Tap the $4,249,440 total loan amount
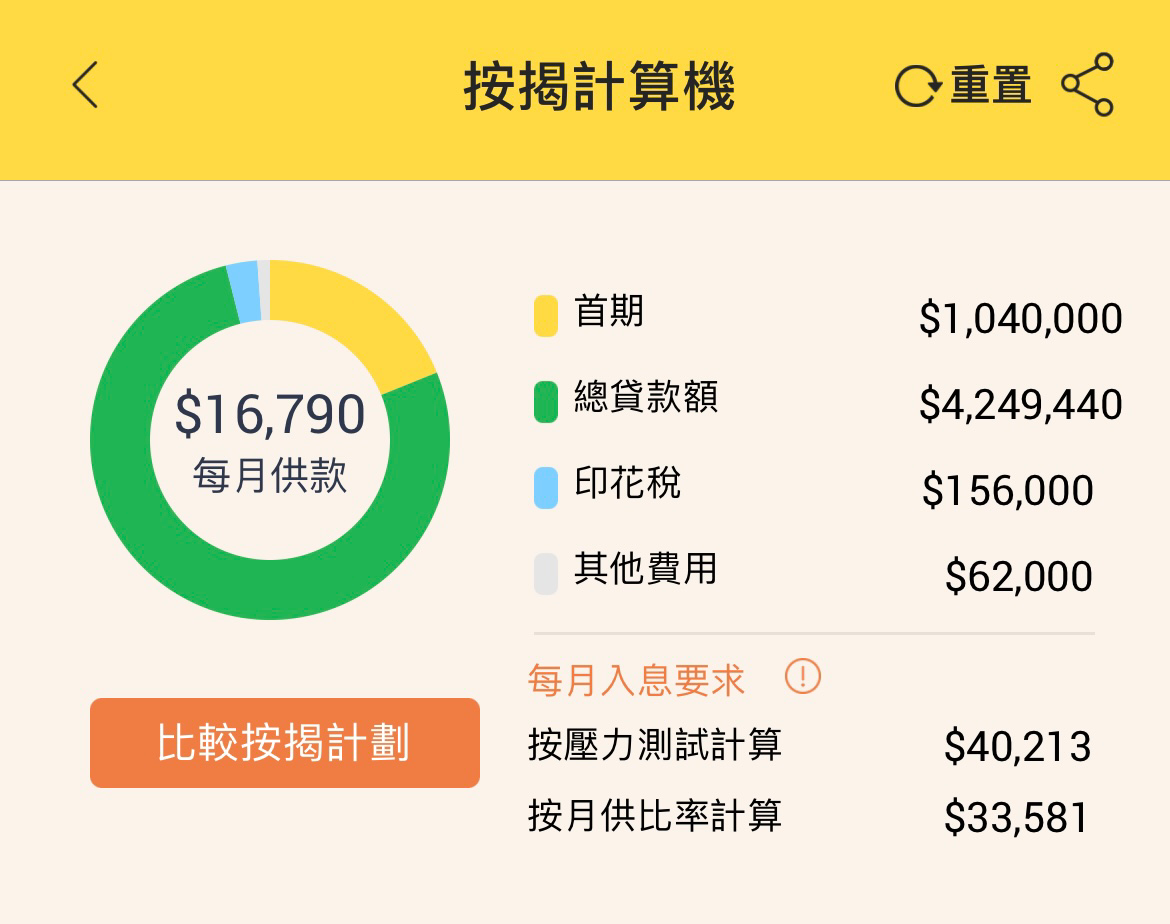The height and width of the screenshot is (924, 1170). (x=1020, y=405)
